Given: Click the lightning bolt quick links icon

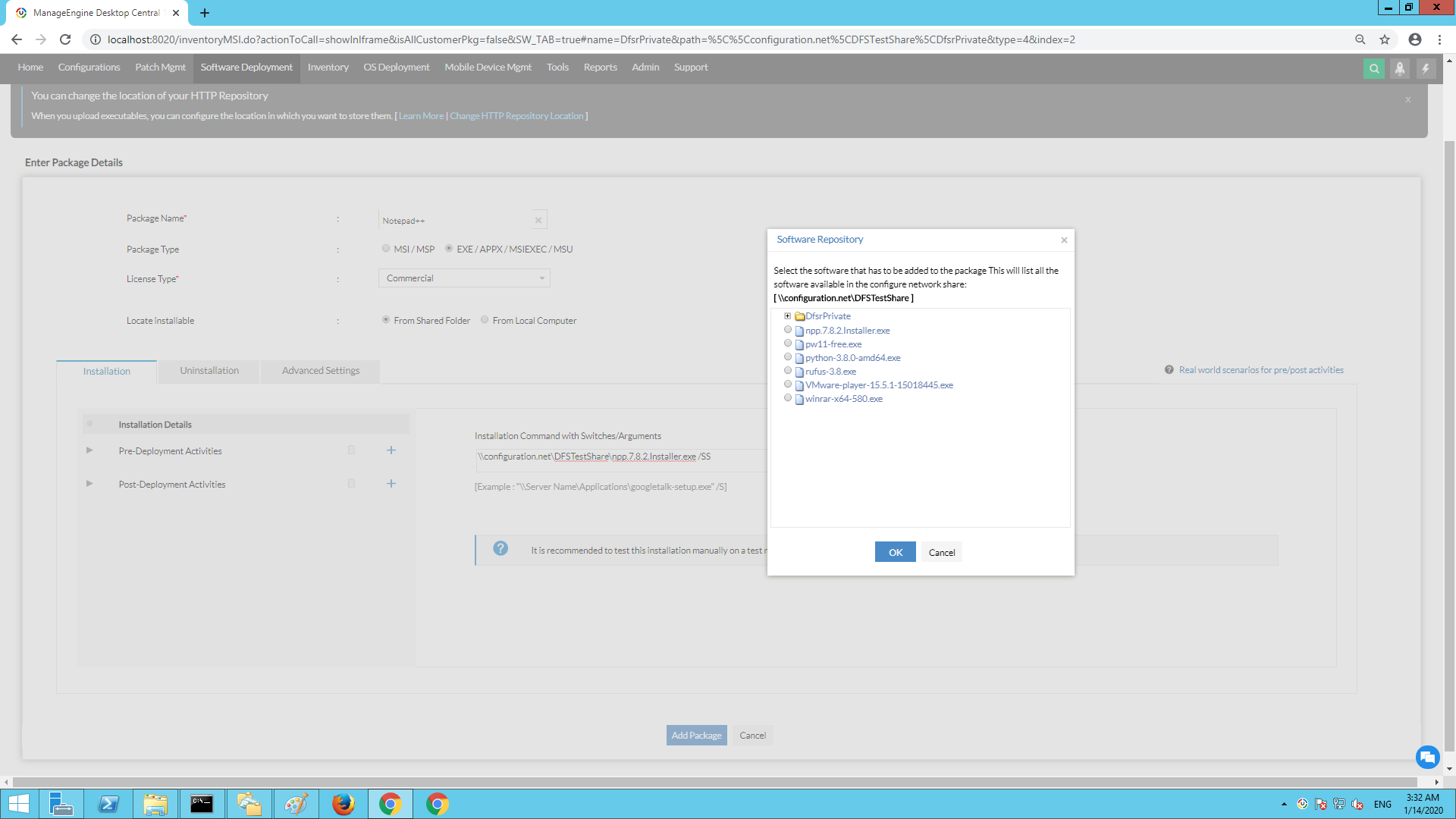Looking at the screenshot, I should click(x=1425, y=68).
